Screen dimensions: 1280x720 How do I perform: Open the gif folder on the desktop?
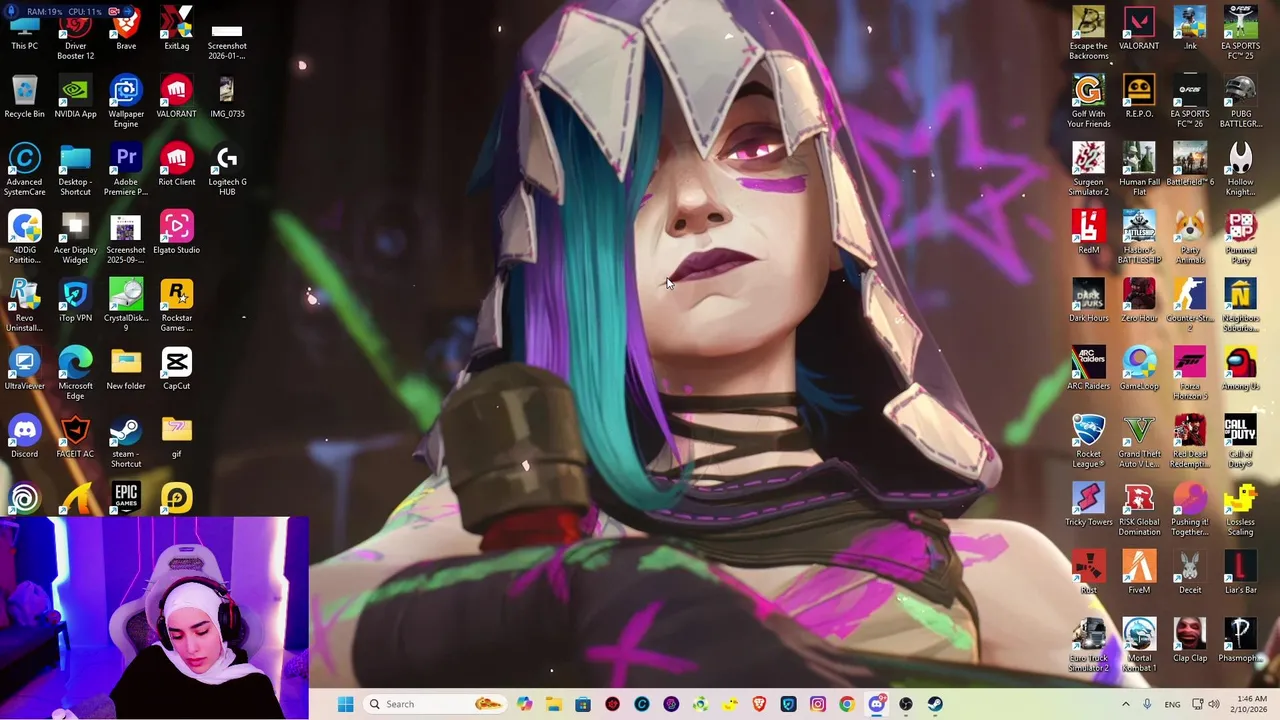coord(176,438)
